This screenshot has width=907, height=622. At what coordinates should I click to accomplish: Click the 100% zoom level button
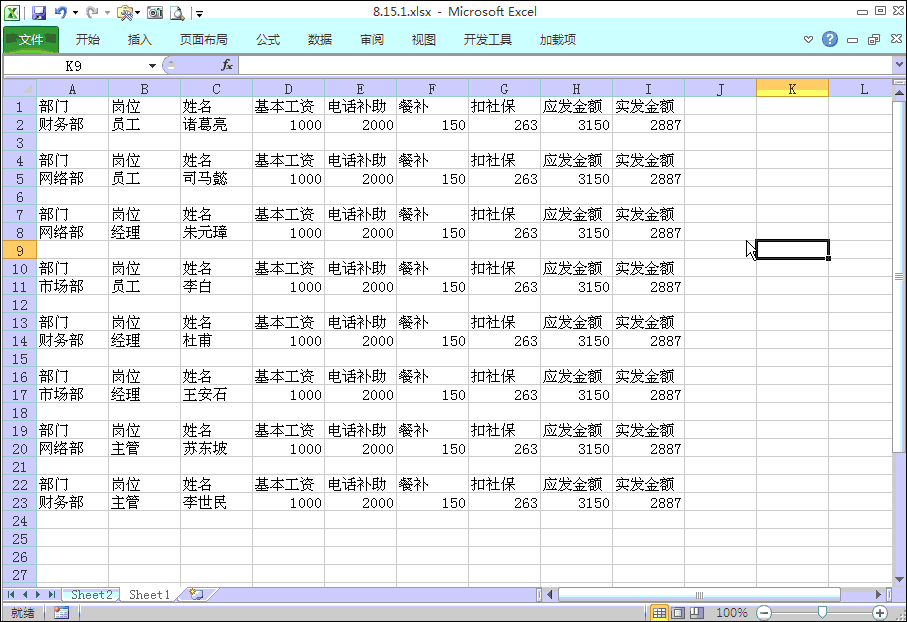732,613
